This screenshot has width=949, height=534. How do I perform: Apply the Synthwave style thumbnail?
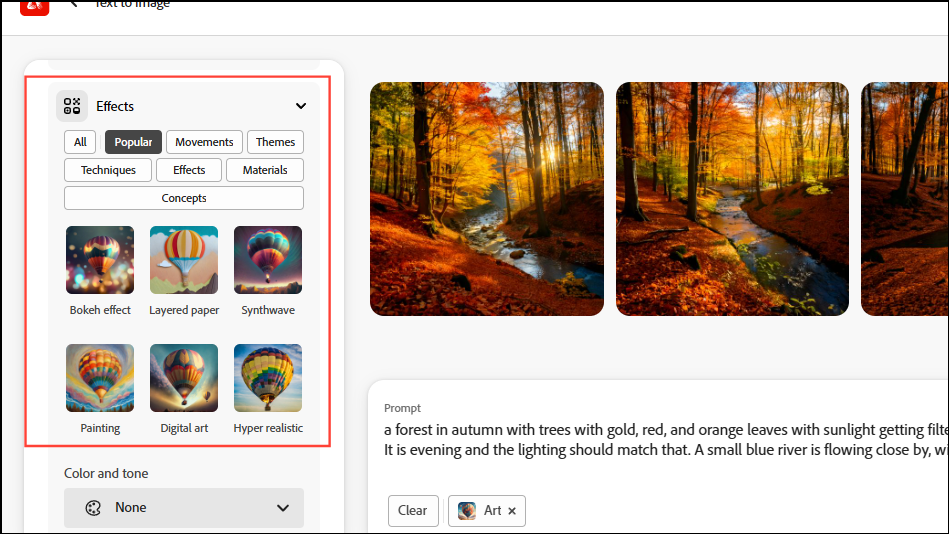pos(268,260)
